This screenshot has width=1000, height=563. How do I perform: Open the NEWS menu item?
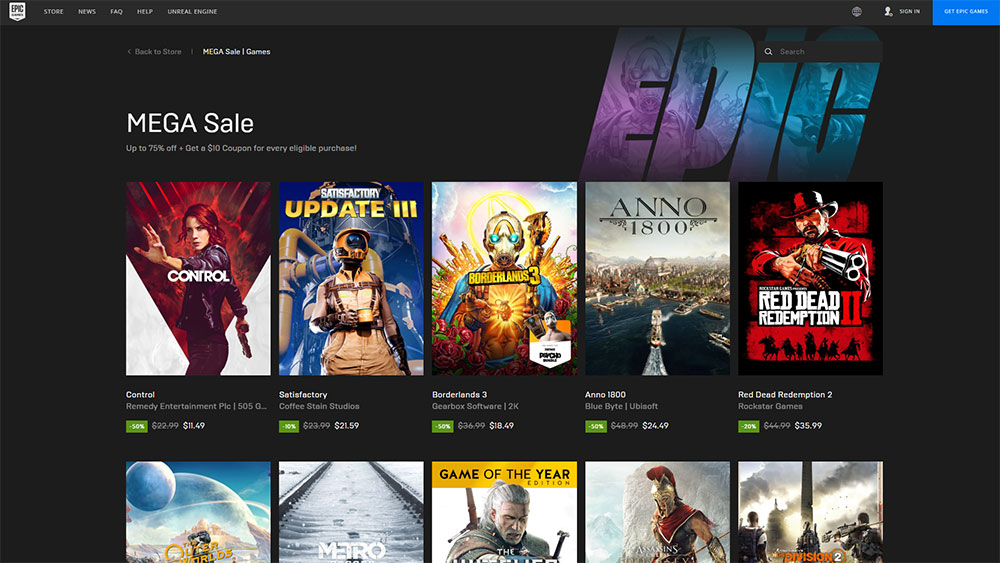(87, 11)
